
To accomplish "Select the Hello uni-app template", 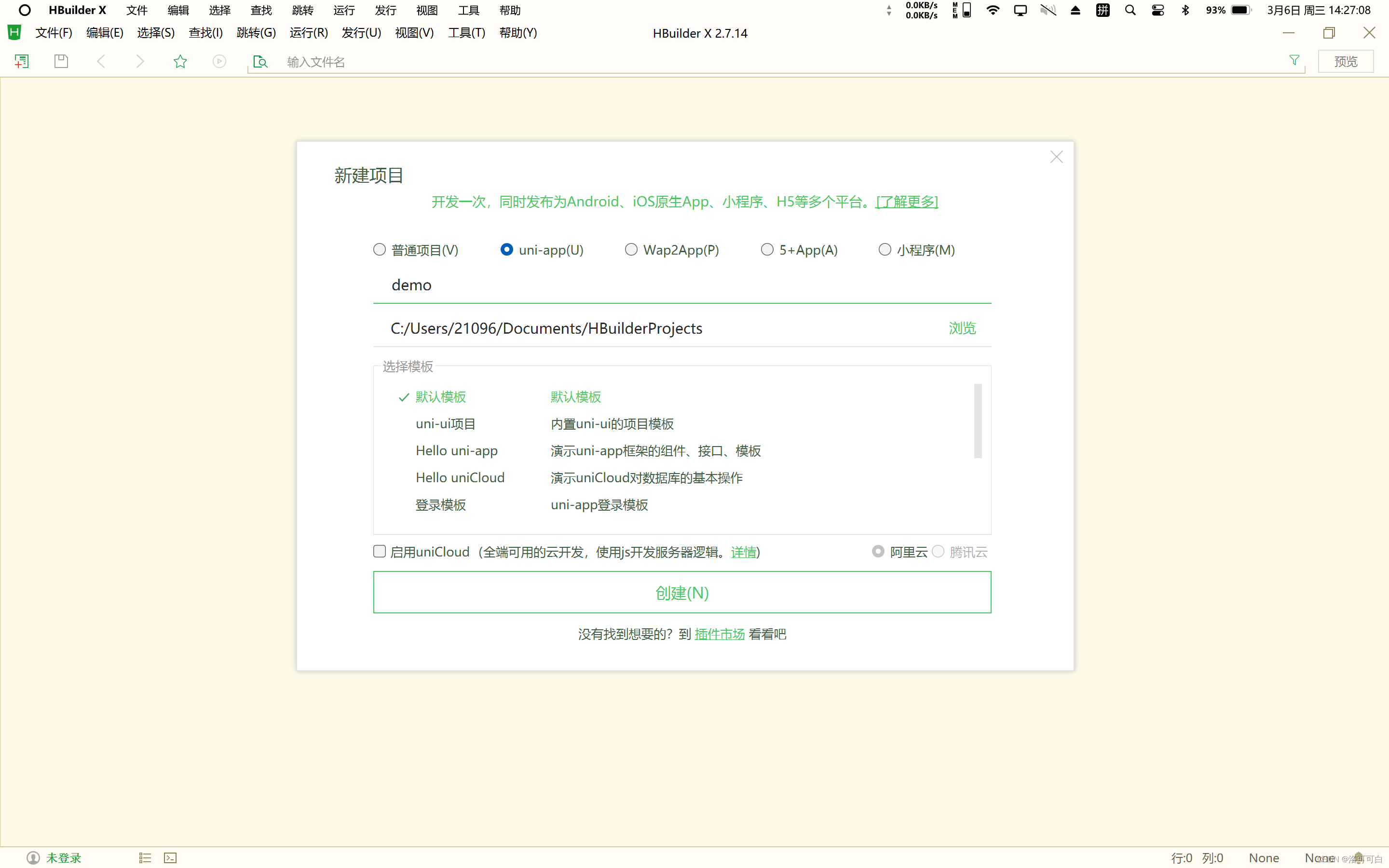I will tap(456, 451).
